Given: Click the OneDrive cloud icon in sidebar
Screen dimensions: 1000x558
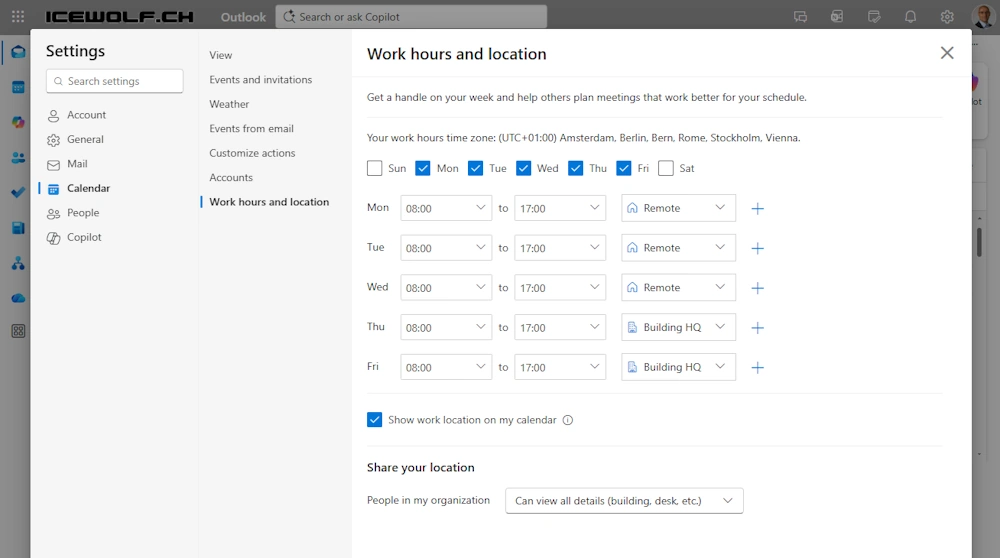Looking at the screenshot, I should click(x=18, y=298).
